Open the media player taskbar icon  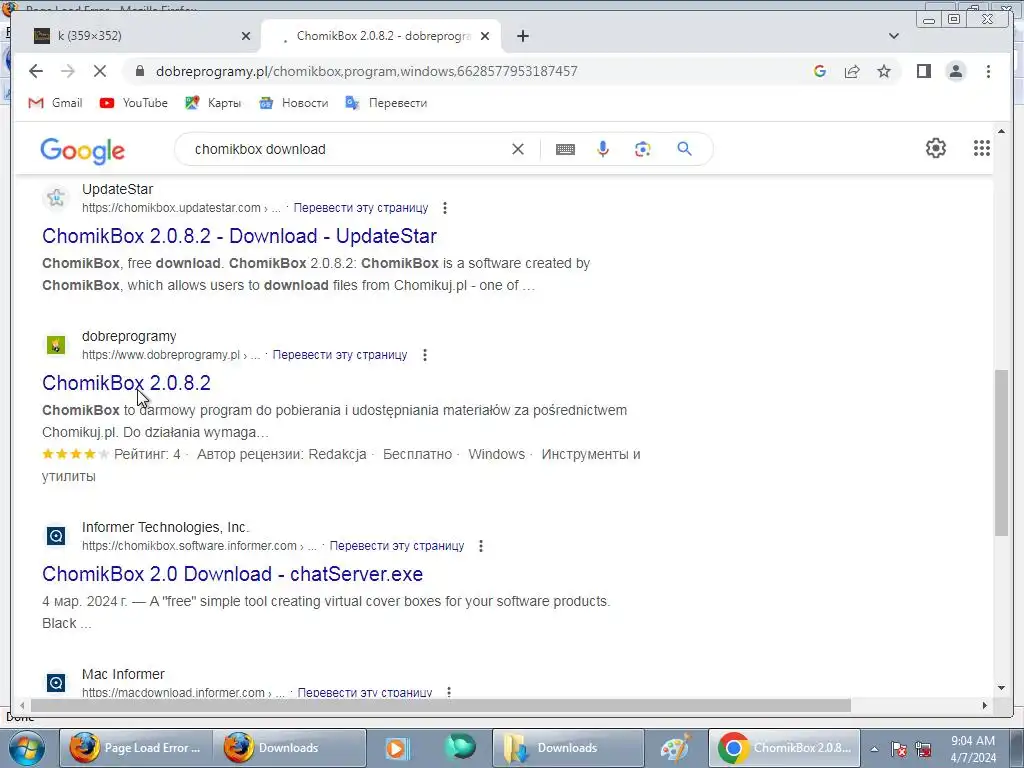point(396,748)
